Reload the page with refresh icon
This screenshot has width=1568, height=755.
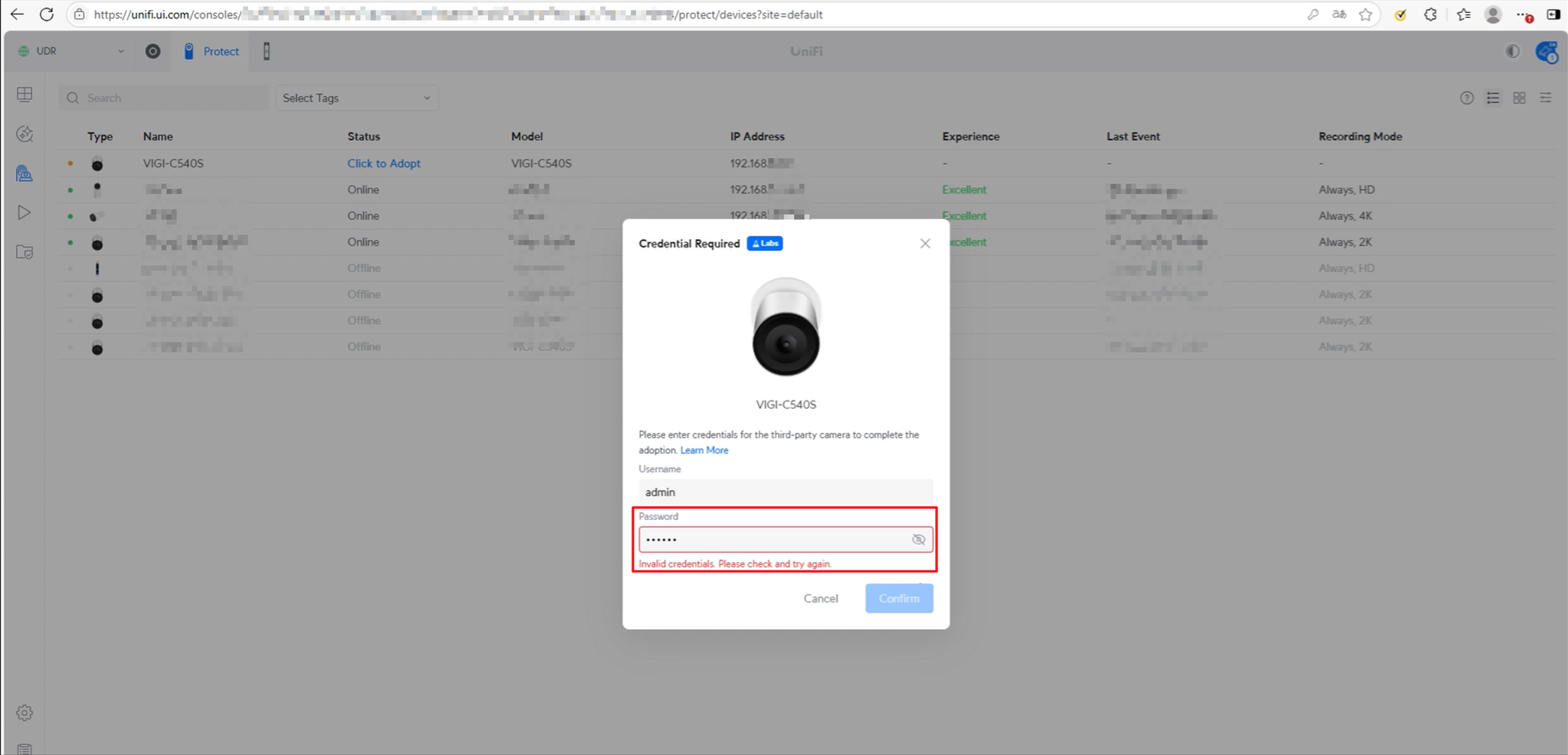47,14
